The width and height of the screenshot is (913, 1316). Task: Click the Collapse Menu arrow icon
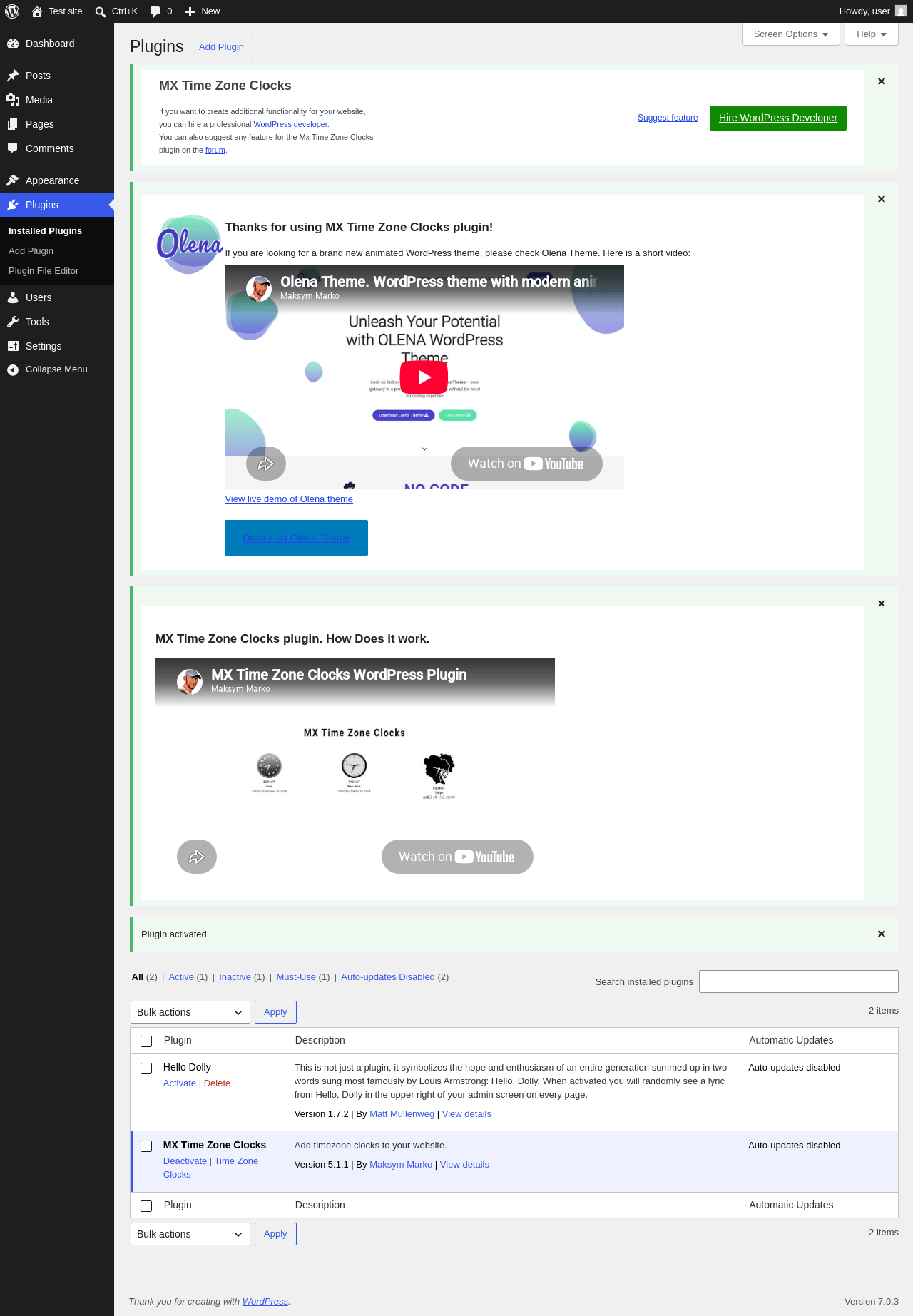(x=13, y=369)
